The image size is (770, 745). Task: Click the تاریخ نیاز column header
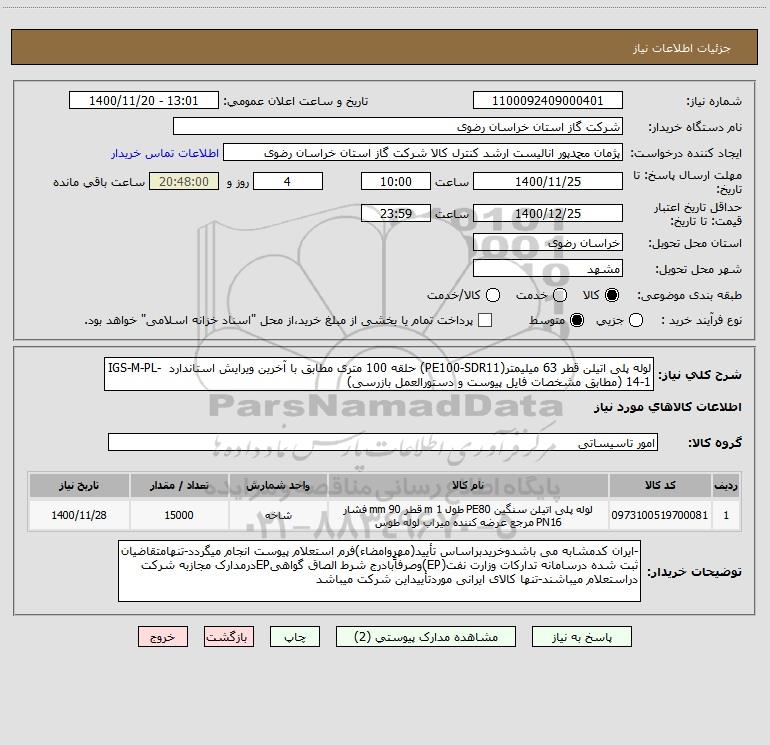79,485
